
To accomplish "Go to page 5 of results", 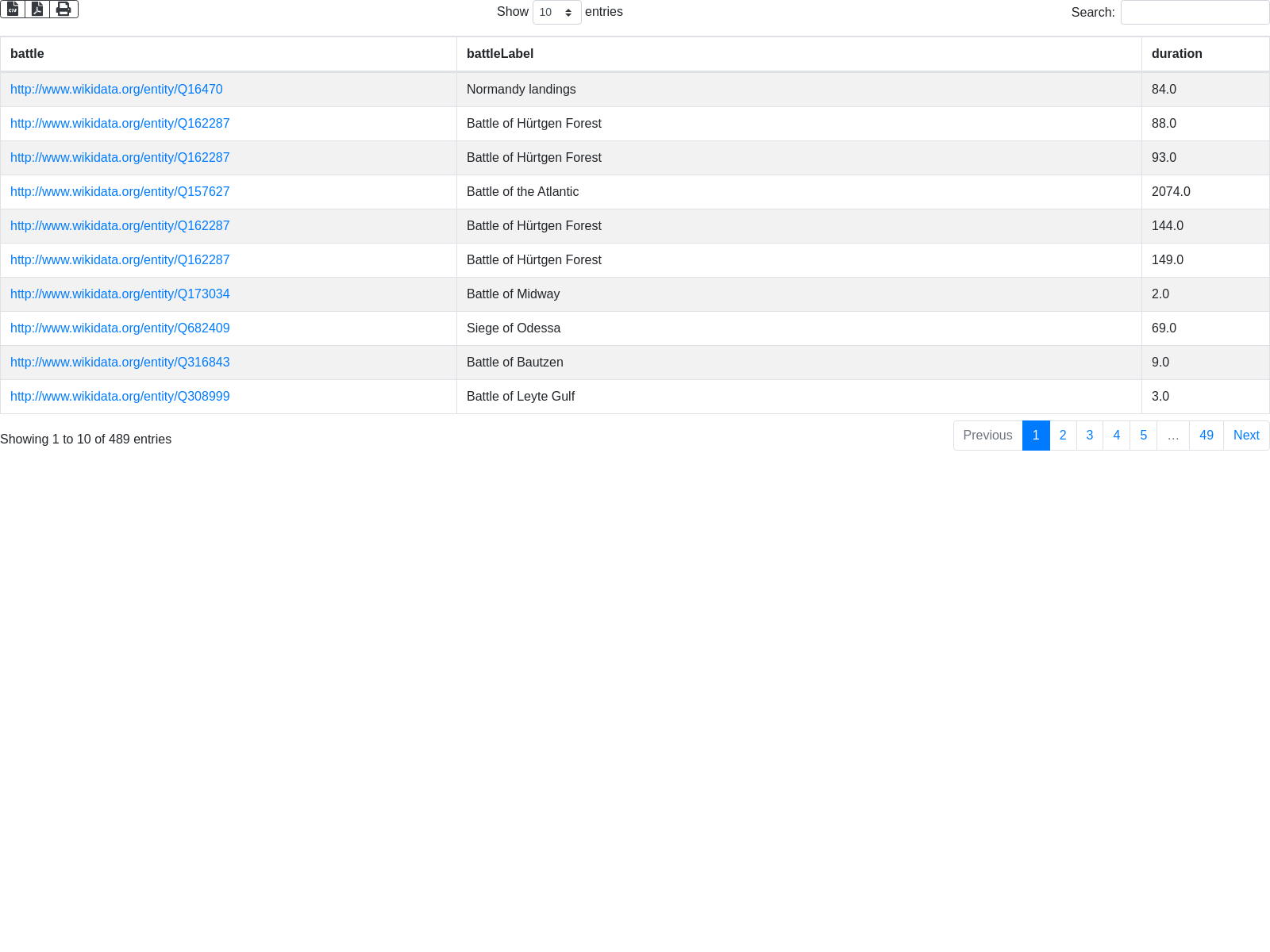I will pos(1144,436).
